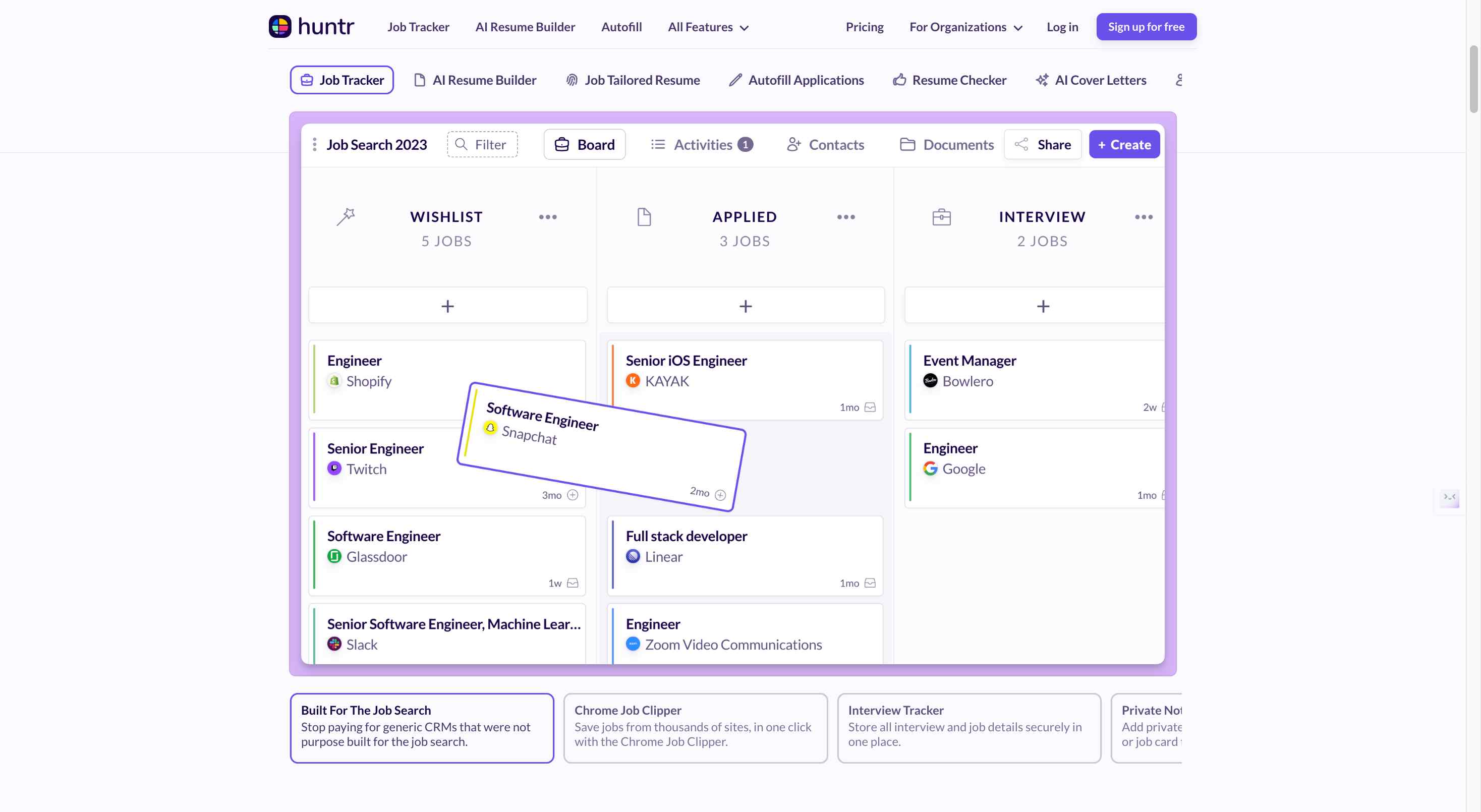Click the Applied column document icon
This screenshot has height=812, width=1481.
click(644, 217)
